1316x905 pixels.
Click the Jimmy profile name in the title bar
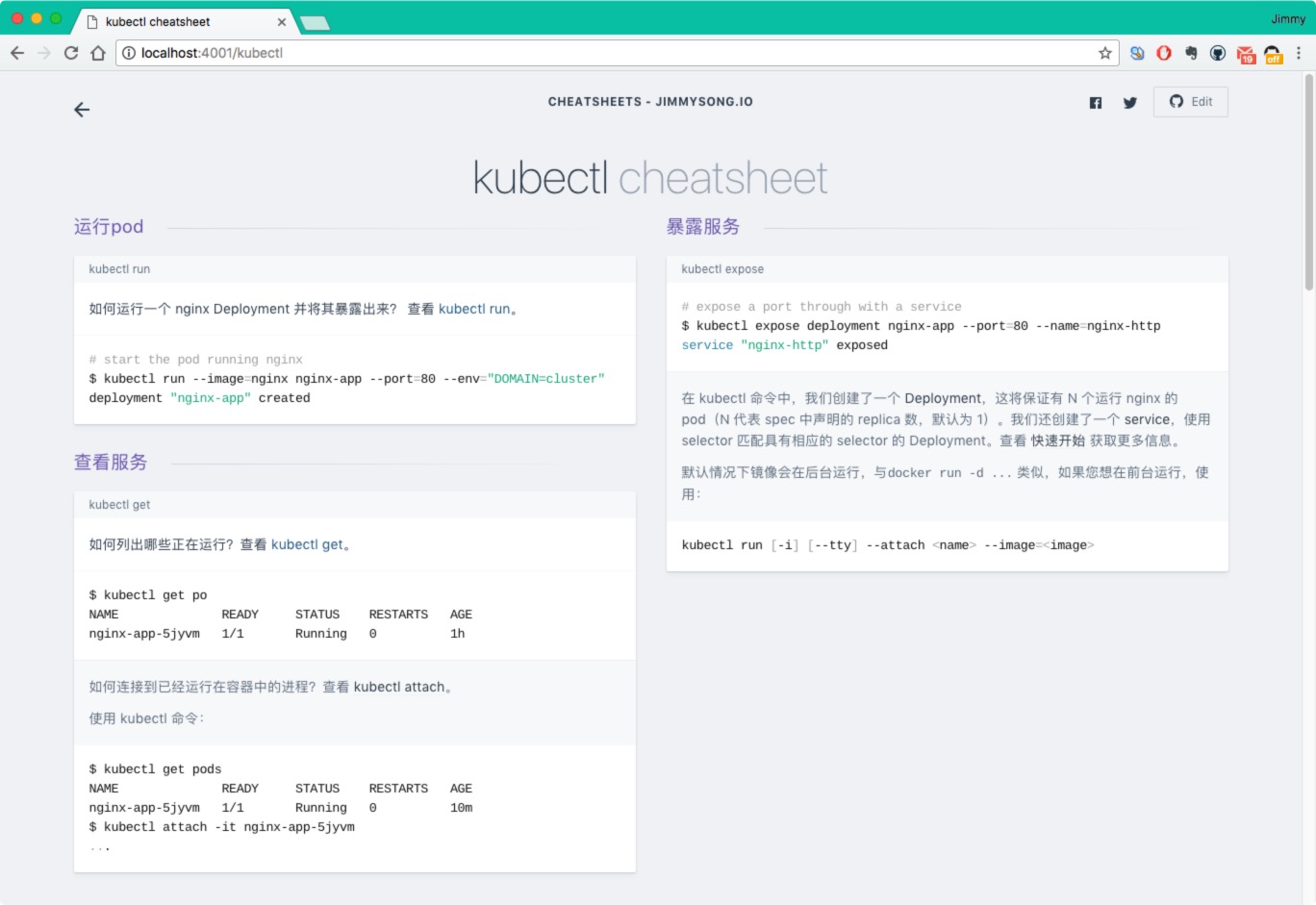coord(1288,19)
